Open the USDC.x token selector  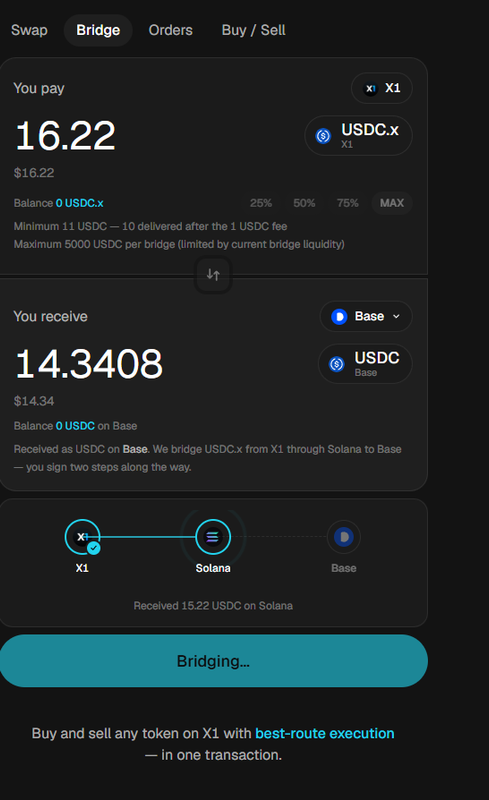tap(358, 136)
